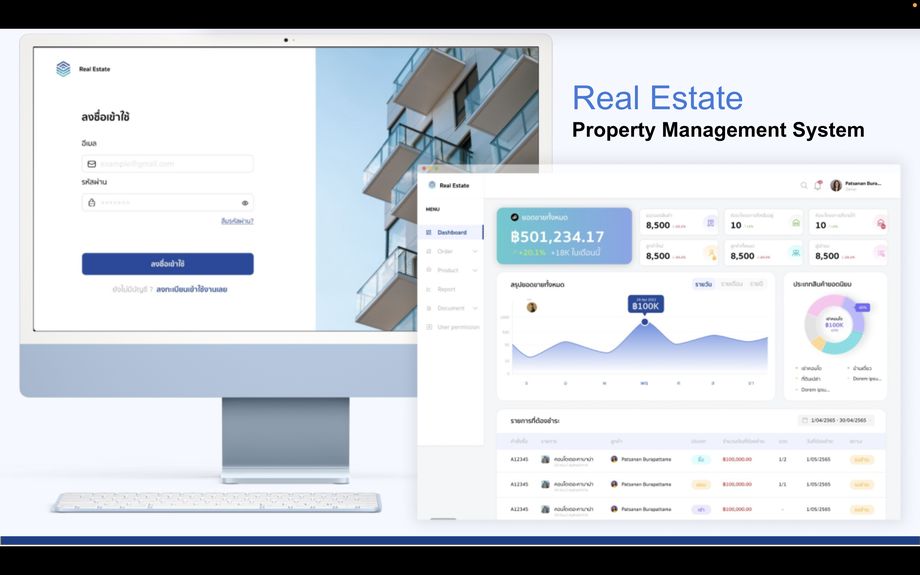This screenshot has height=575, width=920.
Task: Open the 1/04/2565 - 30/04/2565 date range dropdown
Action: [x=836, y=420]
